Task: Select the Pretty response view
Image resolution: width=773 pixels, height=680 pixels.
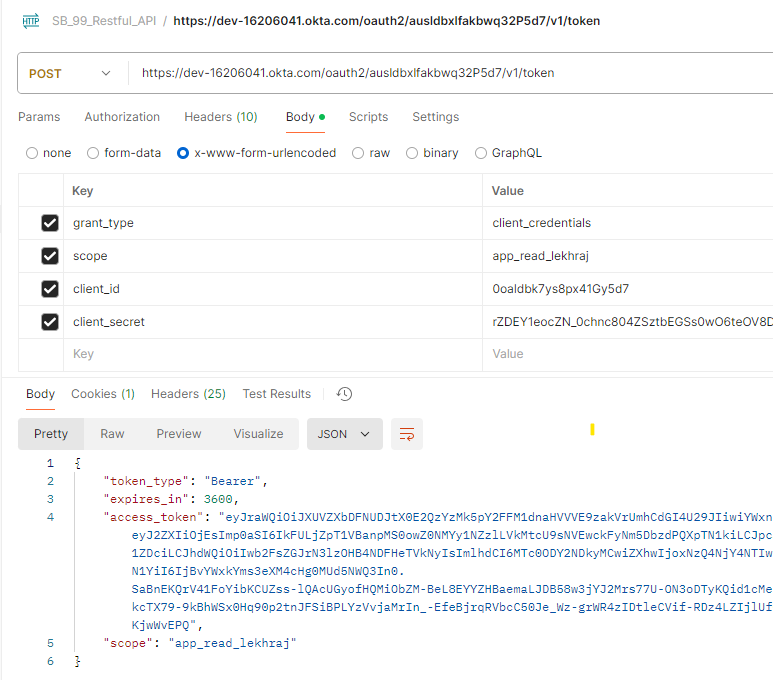Action: (x=51, y=434)
